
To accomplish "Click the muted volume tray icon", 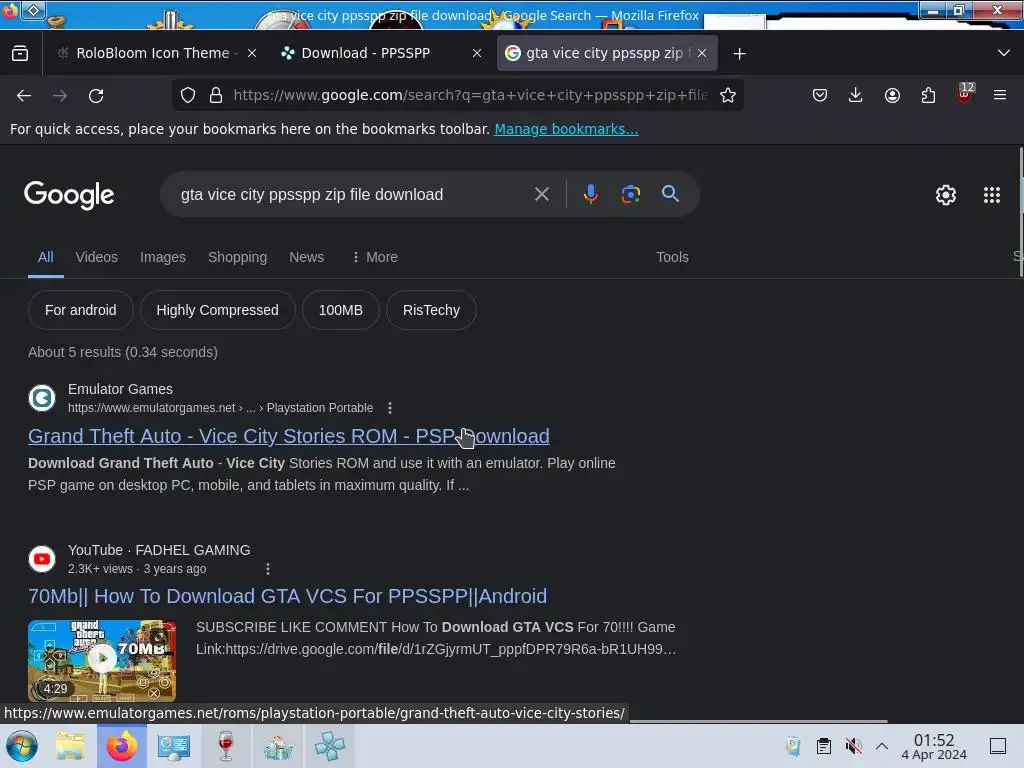I will (x=853, y=746).
